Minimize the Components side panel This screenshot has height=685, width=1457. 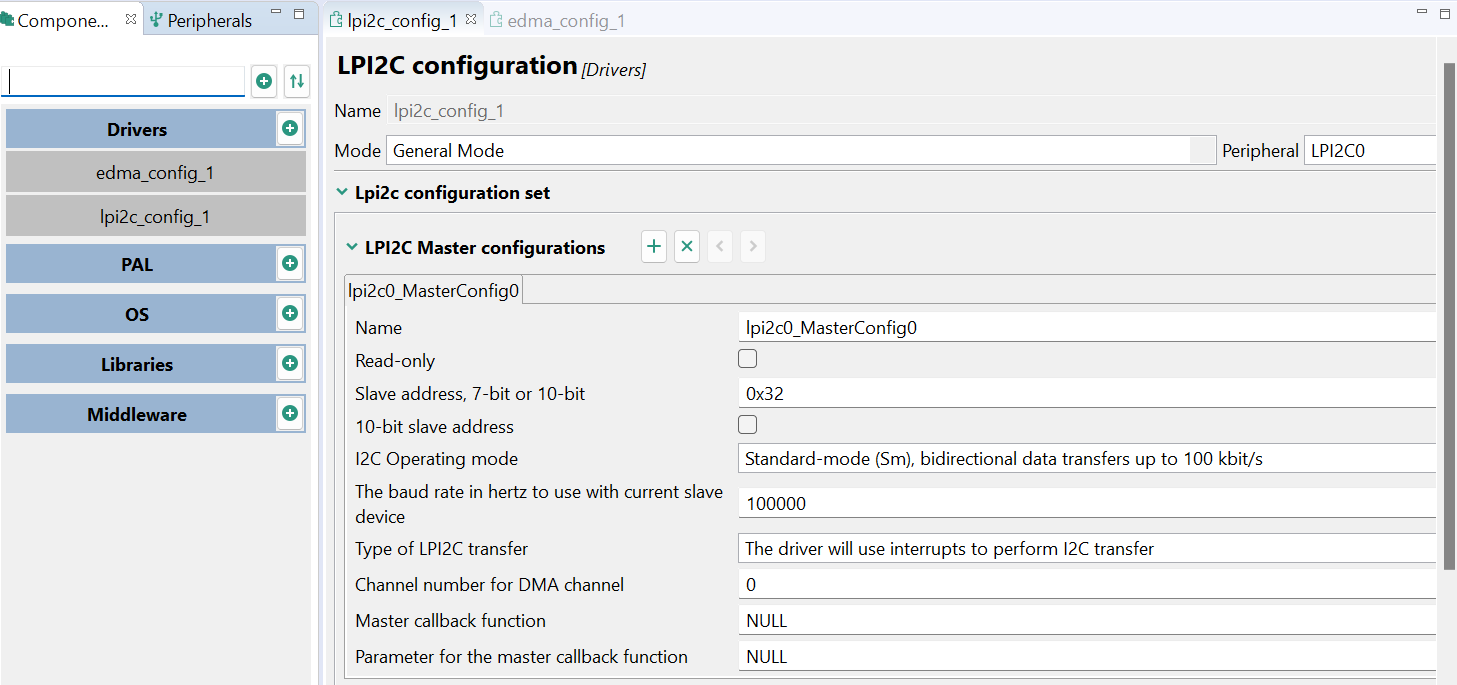coord(276,13)
